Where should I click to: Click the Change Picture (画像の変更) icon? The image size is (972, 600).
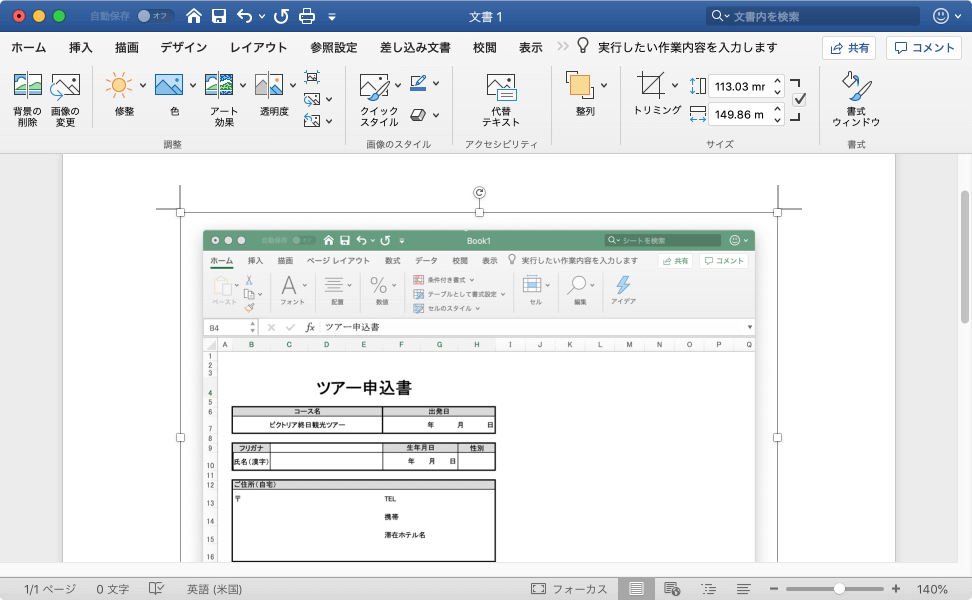coord(65,86)
